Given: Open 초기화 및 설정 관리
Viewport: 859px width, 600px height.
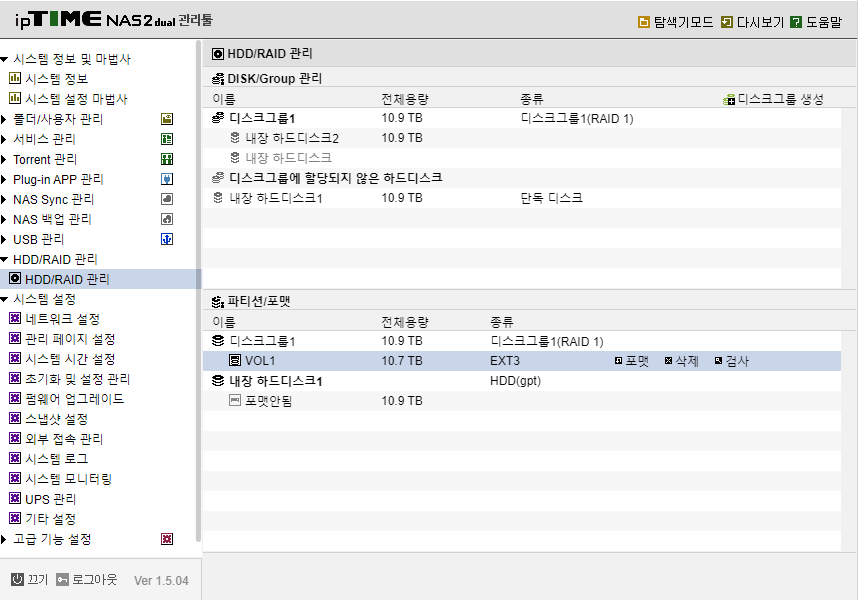Looking at the screenshot, I should click(77, 379).
